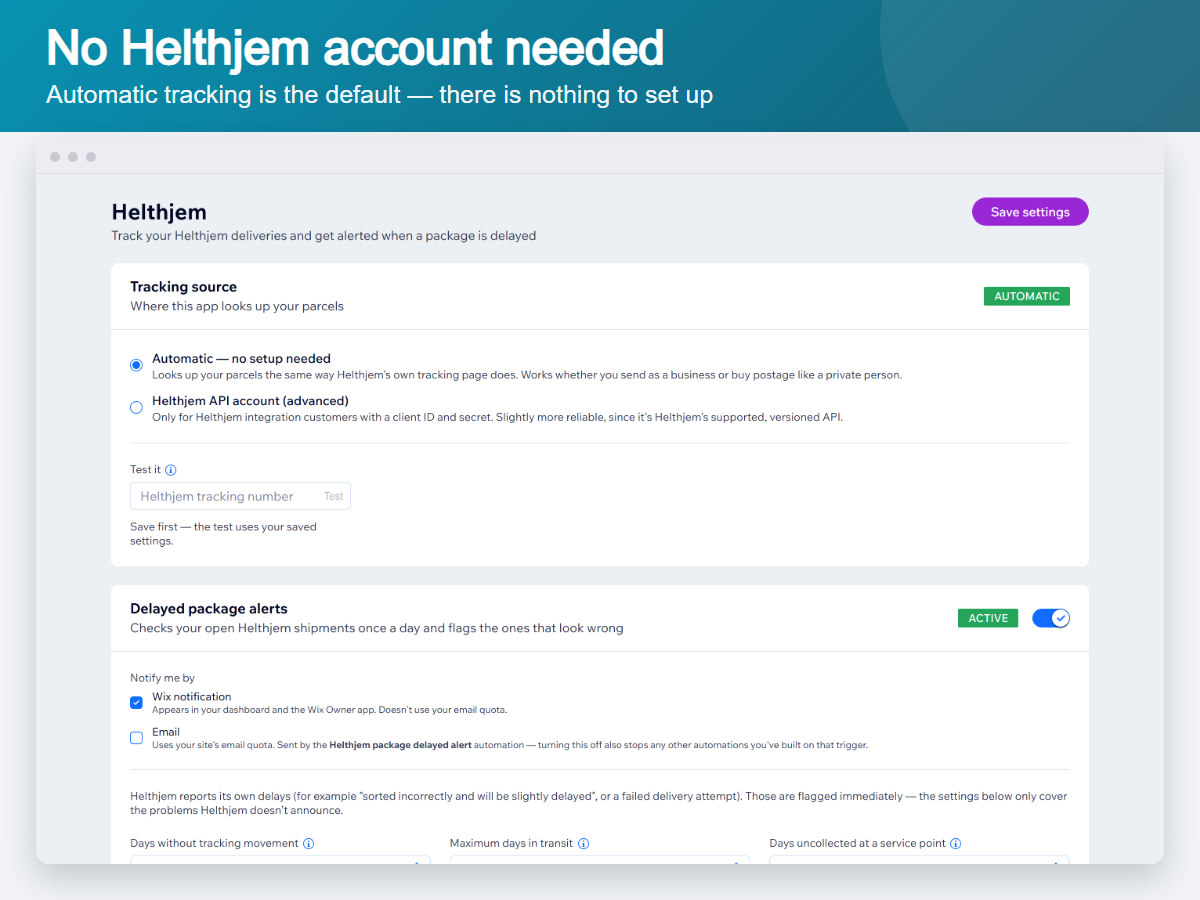This screenshot has height=900, width=1200.
Task: Click the green AUTOMATIC status badge
Action: point(1027,296)
